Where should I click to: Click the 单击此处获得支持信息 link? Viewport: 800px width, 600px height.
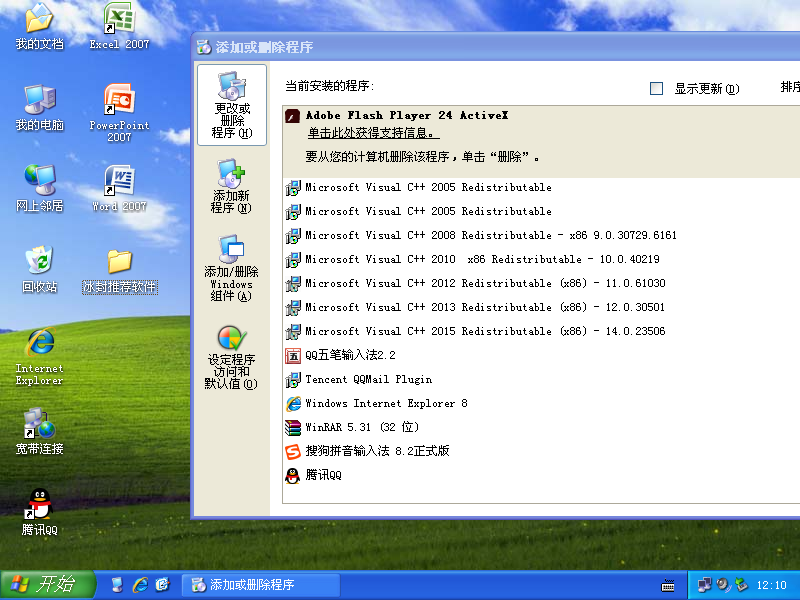(x=373, y=133)
